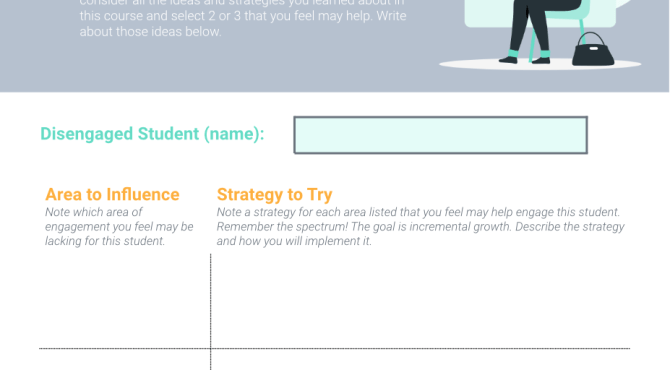Click the horizontal dotted row divider

[335, 349]
